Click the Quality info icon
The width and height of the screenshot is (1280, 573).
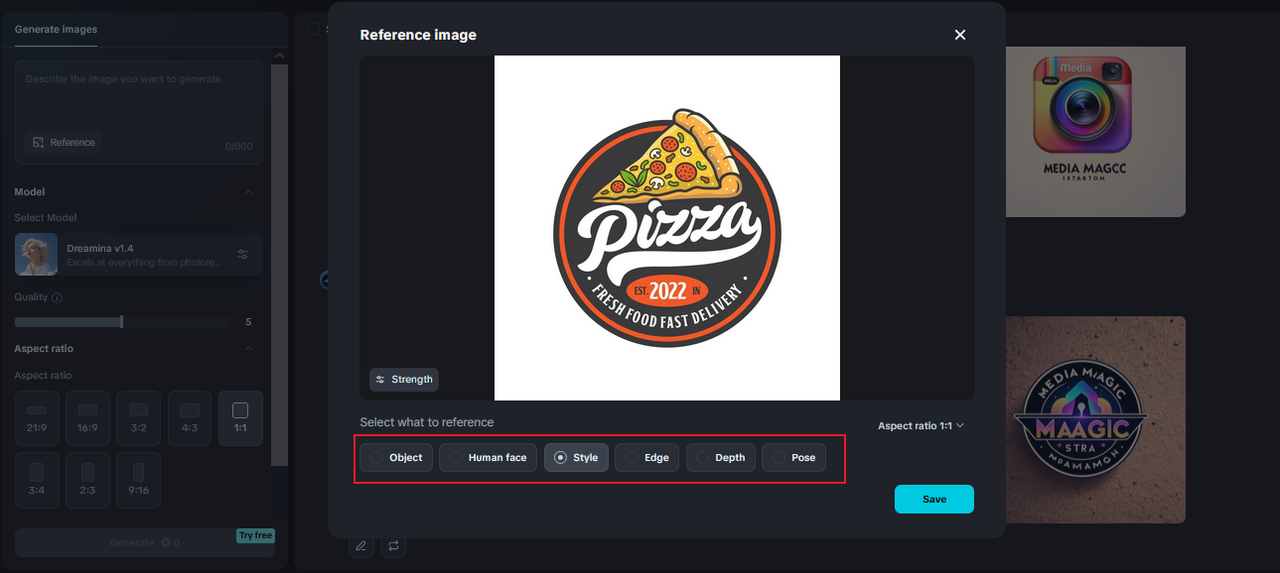click(x=57, y=298)
